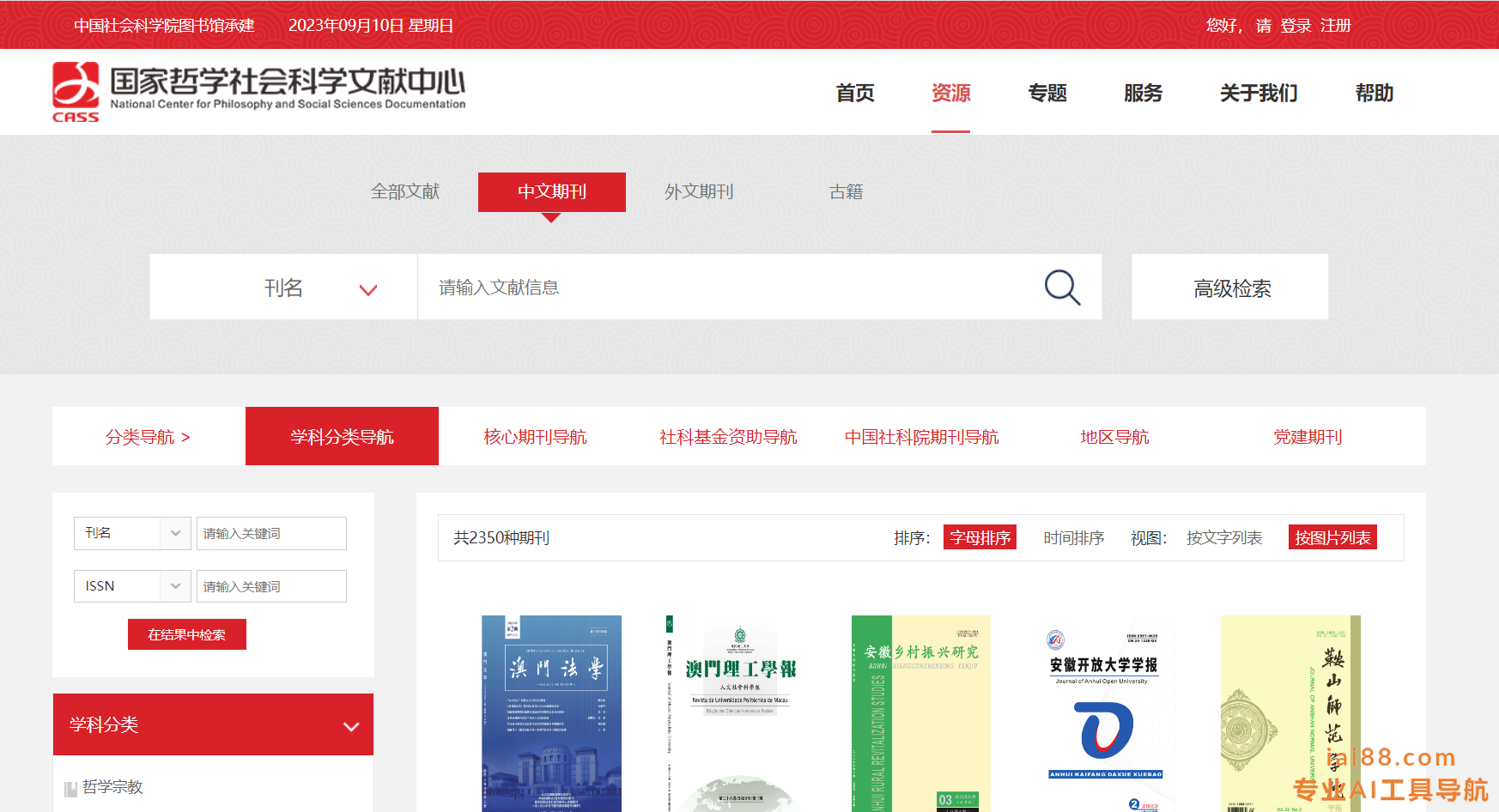Click the 请输入文献信息 search field
This screenshot has width=1499, height=812.
click(730, 288)
